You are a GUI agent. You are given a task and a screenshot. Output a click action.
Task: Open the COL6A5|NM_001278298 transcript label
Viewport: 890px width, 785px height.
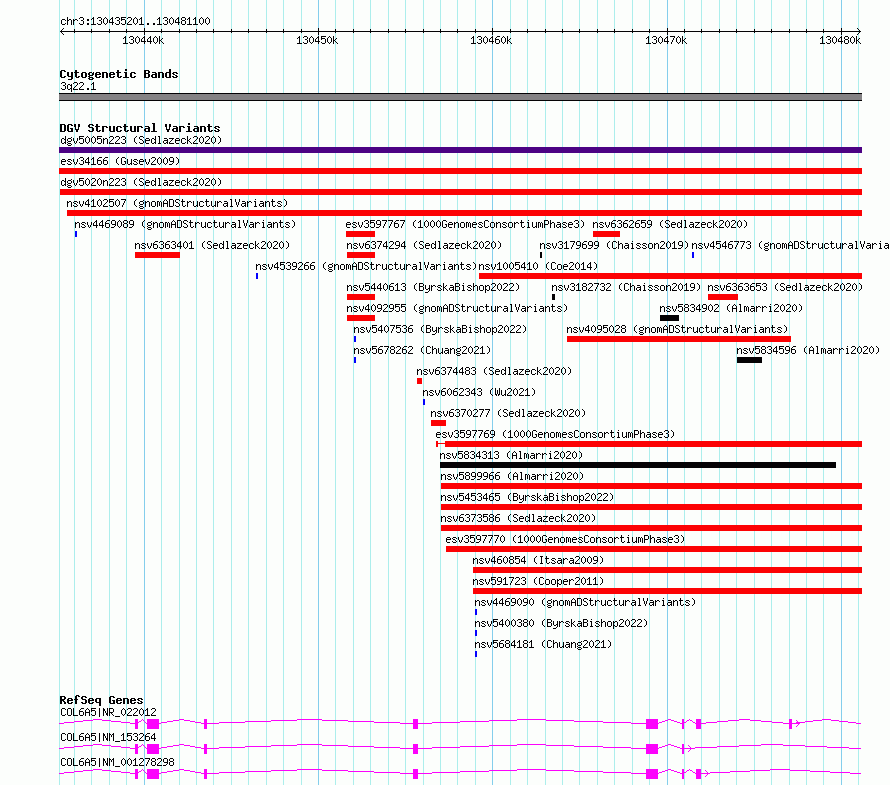[x=117, y=762]
